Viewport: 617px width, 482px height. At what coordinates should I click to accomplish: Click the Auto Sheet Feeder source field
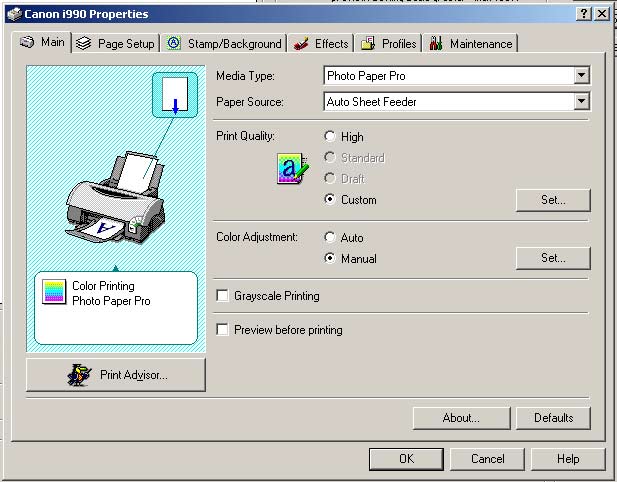point(456,102)
